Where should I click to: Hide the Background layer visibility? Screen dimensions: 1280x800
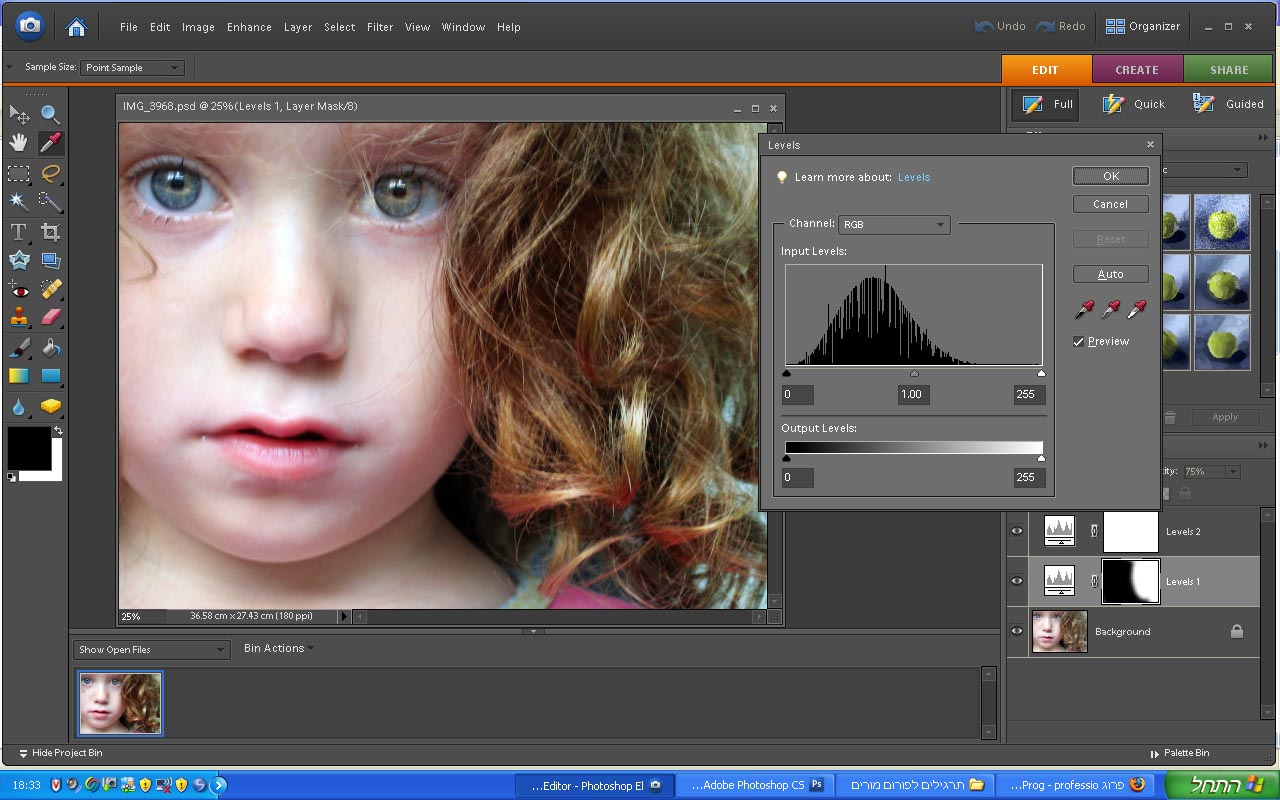pyautogui.click(x=1017, y=631)
